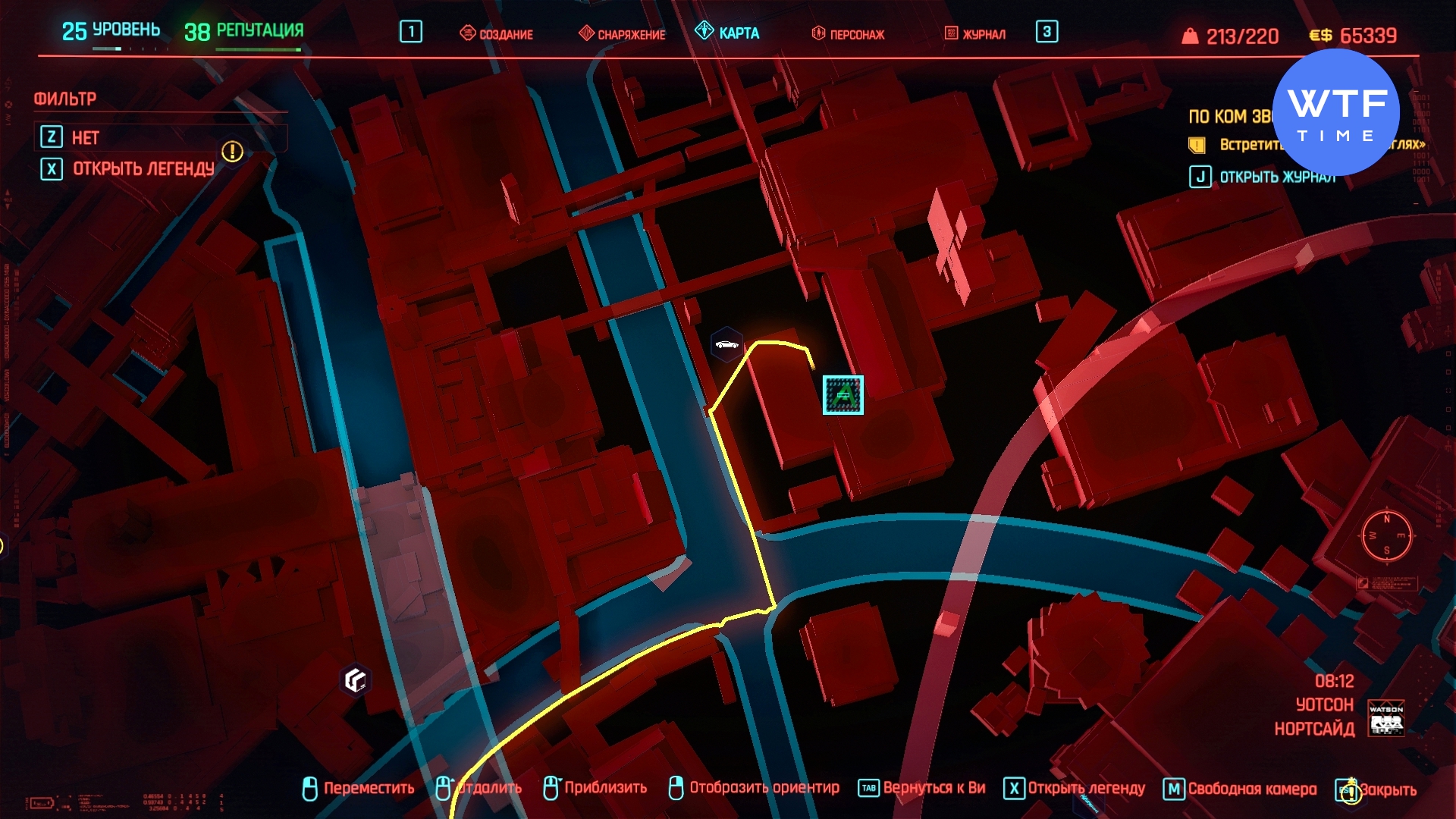The width and height of the screenshot is (1456, 819).
Task: Click the compass rose indicator
Action: (x=1386, y=535)
